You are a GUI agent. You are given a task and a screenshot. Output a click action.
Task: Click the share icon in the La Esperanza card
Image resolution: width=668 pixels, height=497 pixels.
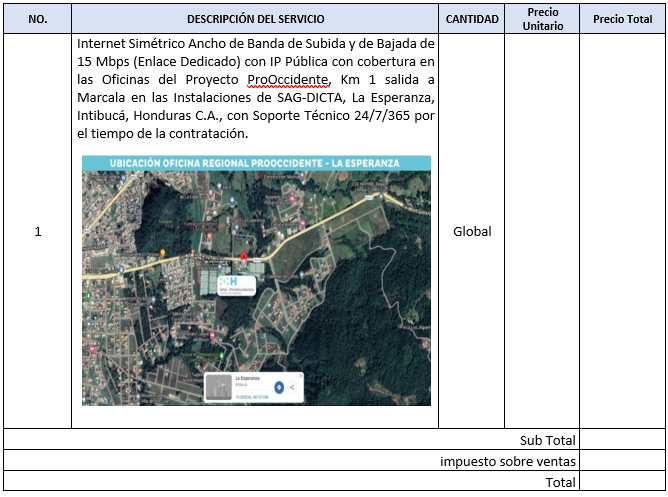[291, 386]
